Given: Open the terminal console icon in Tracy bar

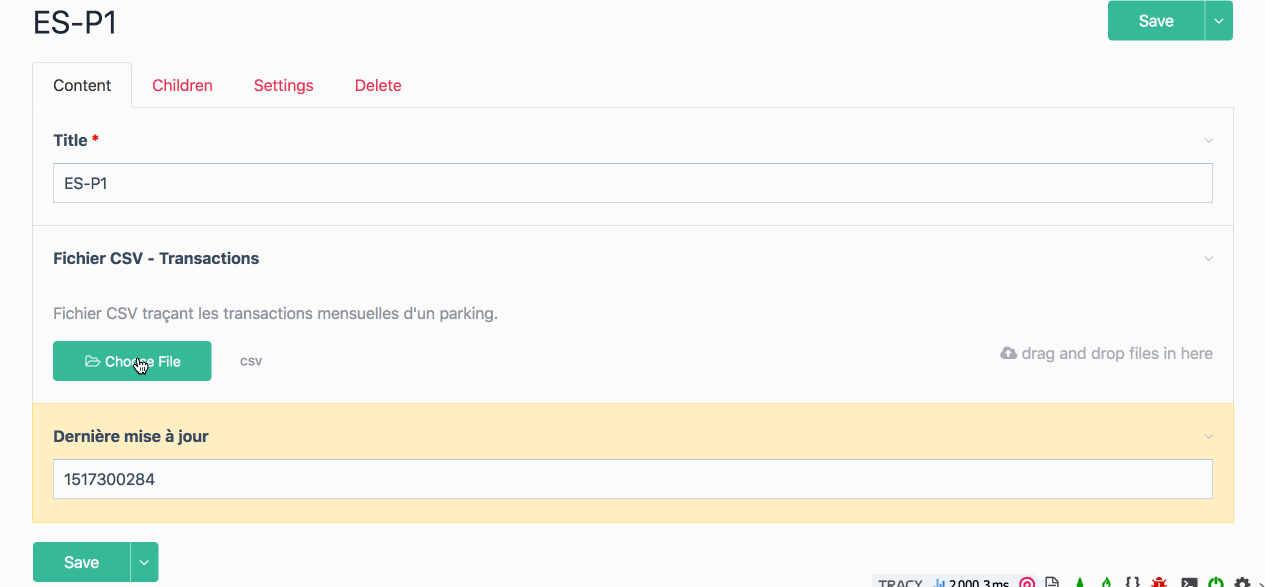Looking at the screenshot, I should coord(1189,582).
